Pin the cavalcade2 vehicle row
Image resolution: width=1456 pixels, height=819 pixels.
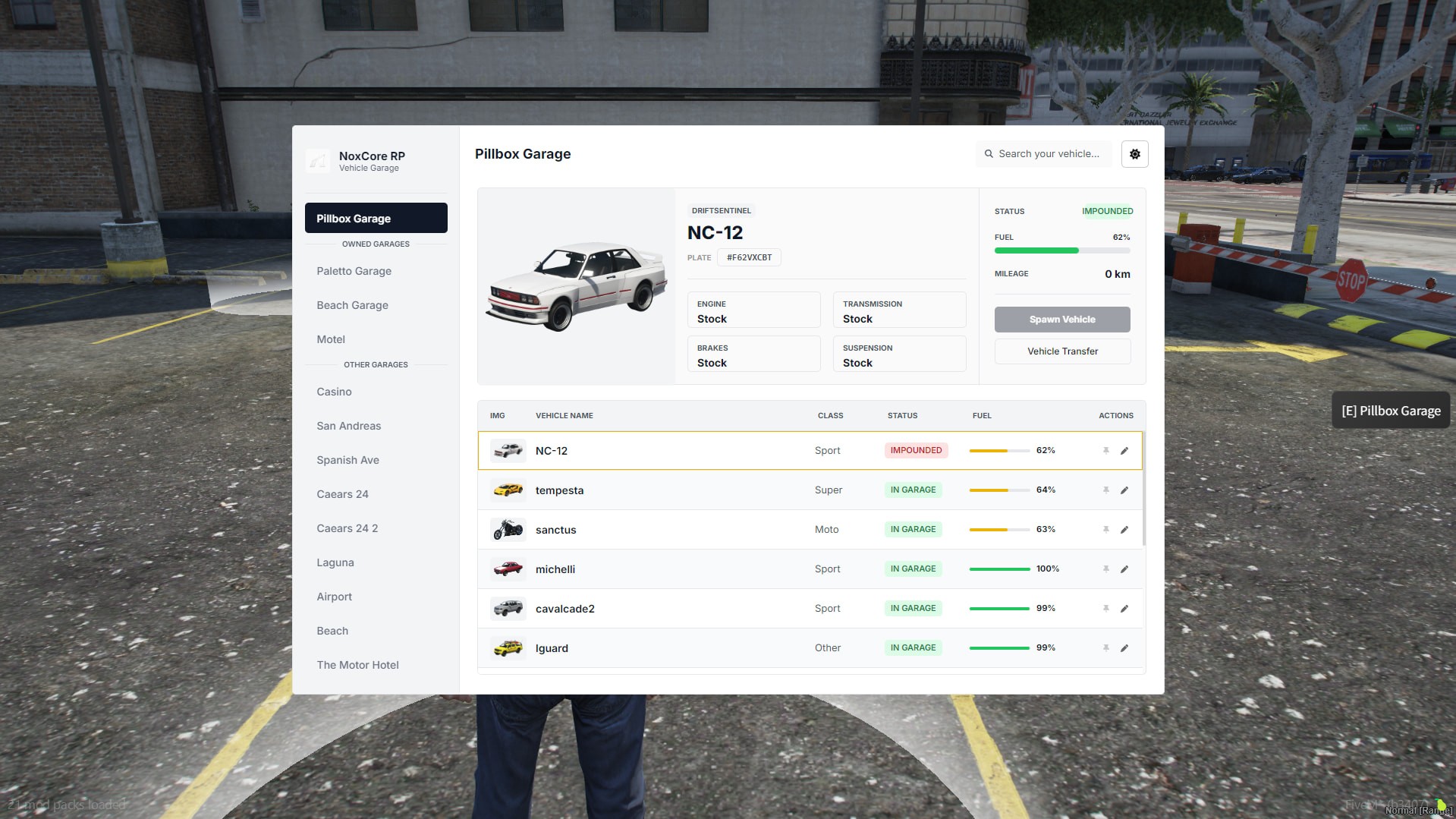pos(1106,609)
